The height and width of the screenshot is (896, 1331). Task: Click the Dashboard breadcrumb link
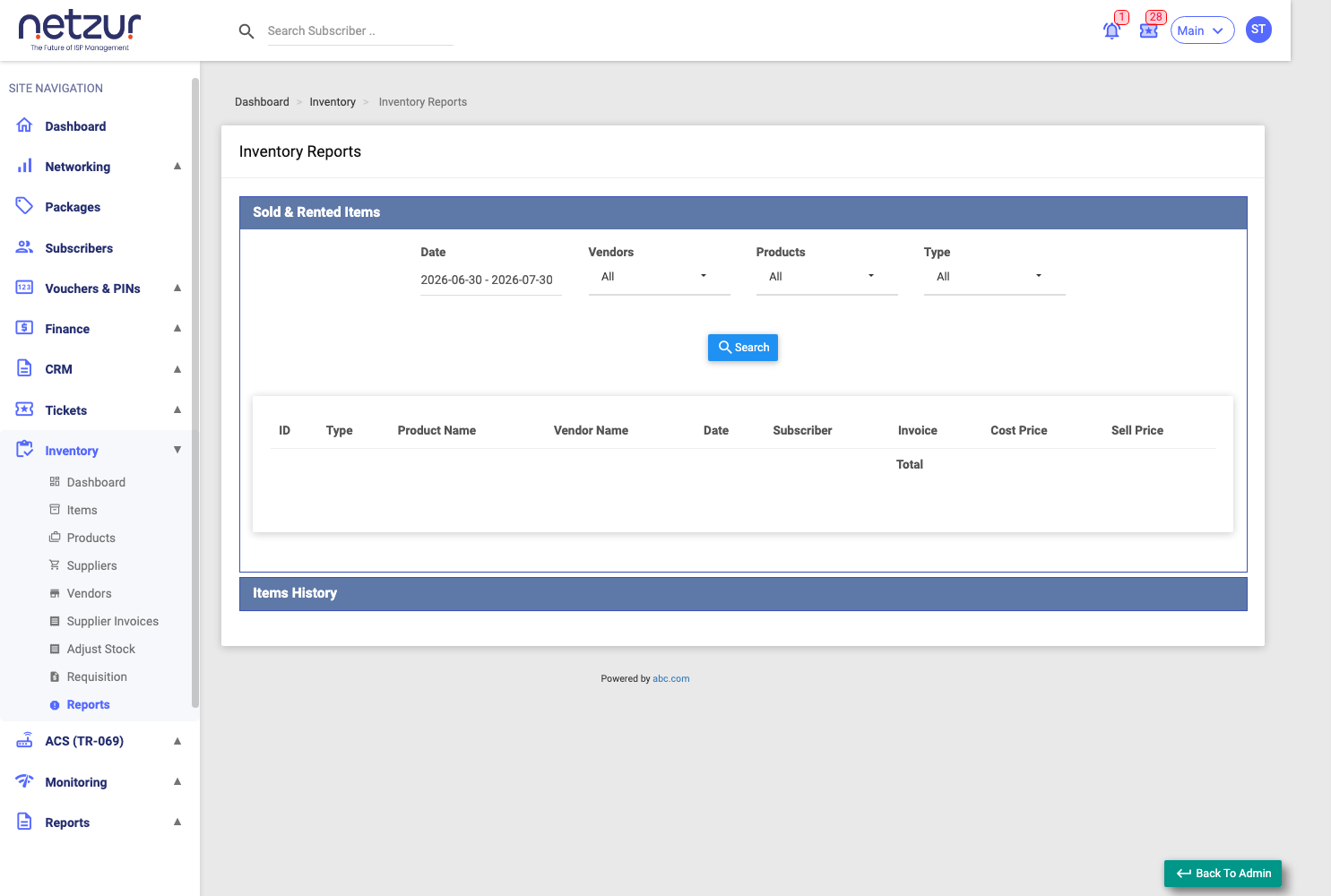point(262,102)
